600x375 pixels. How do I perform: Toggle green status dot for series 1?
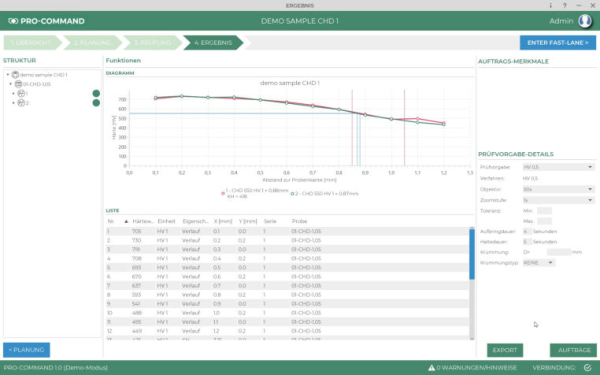[96, 93]
